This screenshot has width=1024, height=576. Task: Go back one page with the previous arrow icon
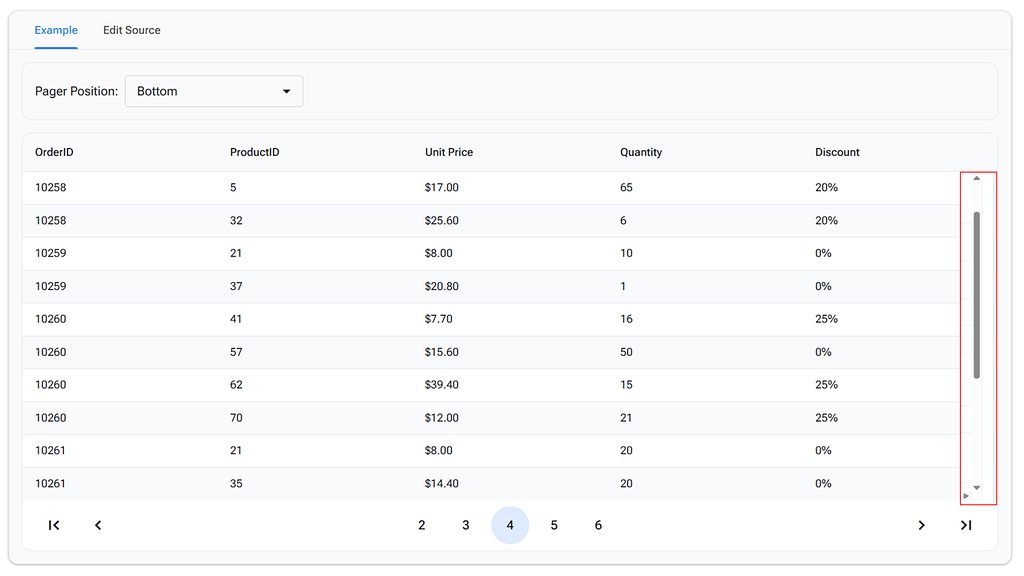point(97,525)
